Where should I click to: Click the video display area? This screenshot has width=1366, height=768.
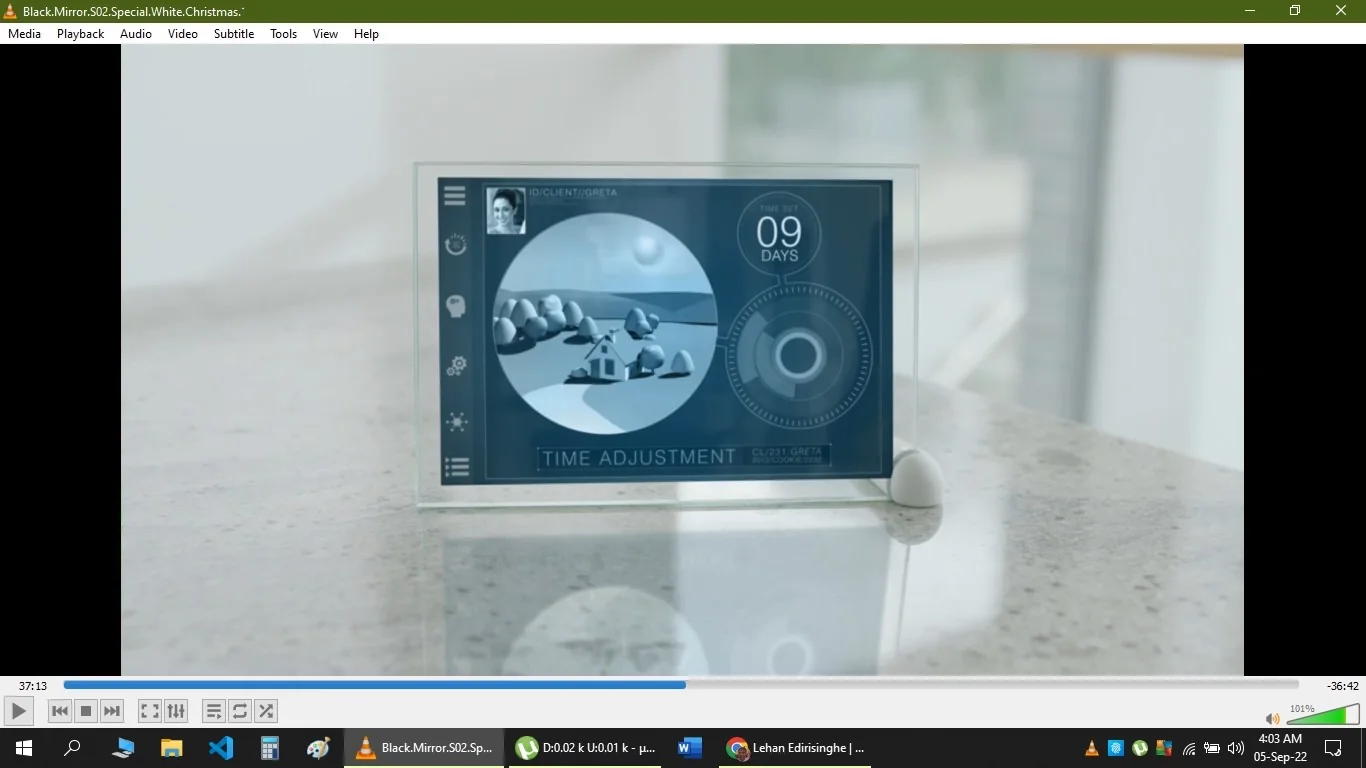(x=682, y=360)
